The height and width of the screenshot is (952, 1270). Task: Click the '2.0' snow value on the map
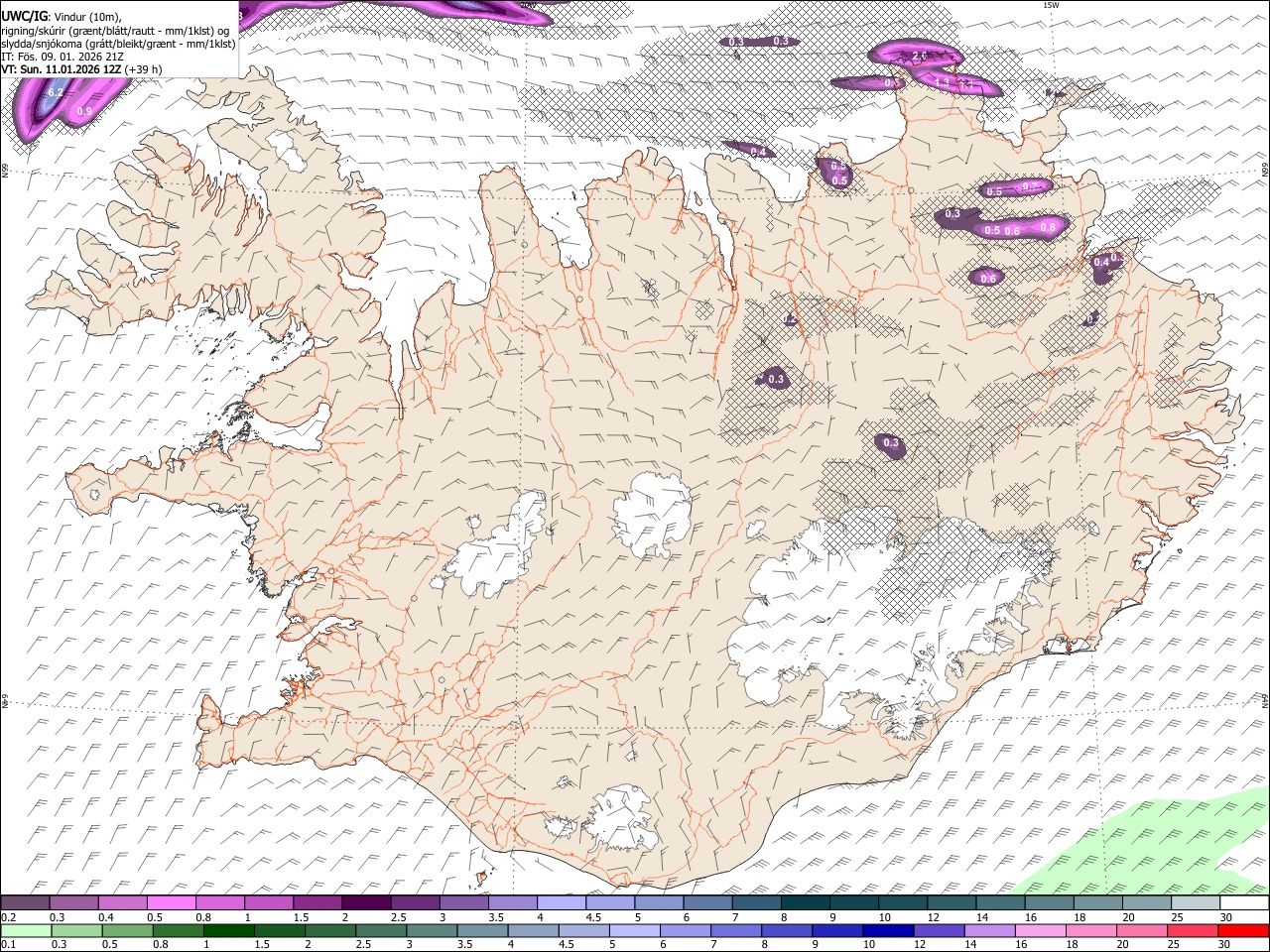pyautogui.click(x=919, y=57)
